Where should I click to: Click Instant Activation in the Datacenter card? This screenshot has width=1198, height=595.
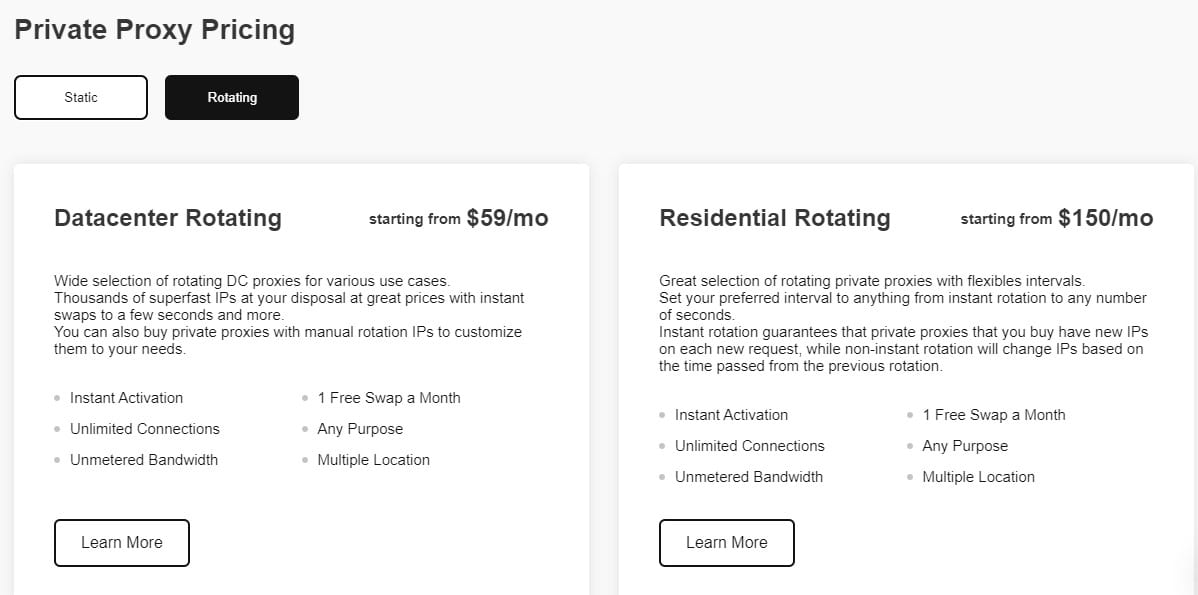click(126, 398)
